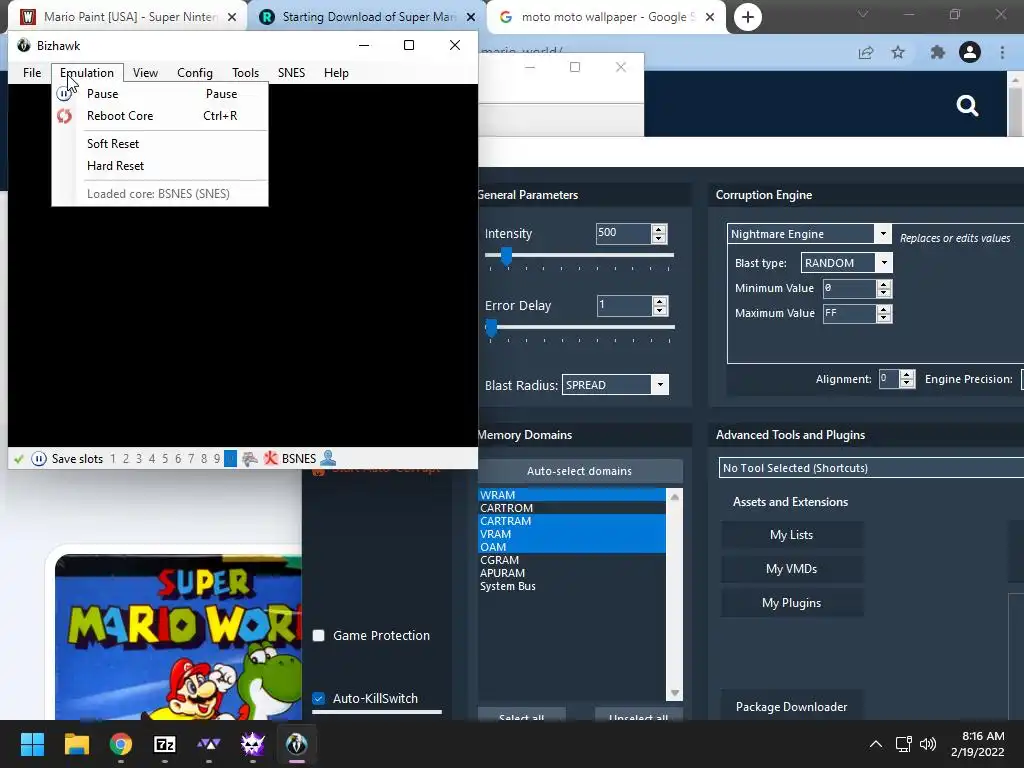This screenshot has width=1024, height=768.
Task: Select save slot 0 highlighted in blue
Action: pyautogui.click(x=230, y=459)
